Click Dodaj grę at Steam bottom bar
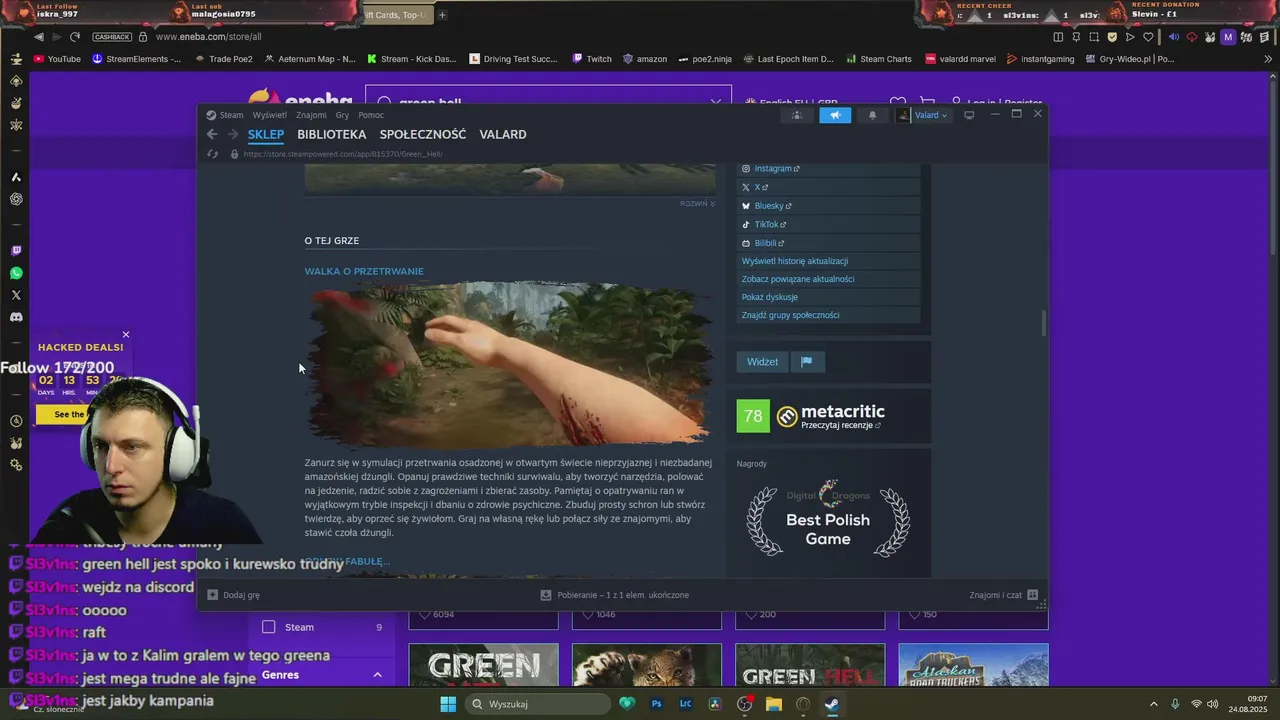Viewport: 1280px width, 720px height. 233,595
